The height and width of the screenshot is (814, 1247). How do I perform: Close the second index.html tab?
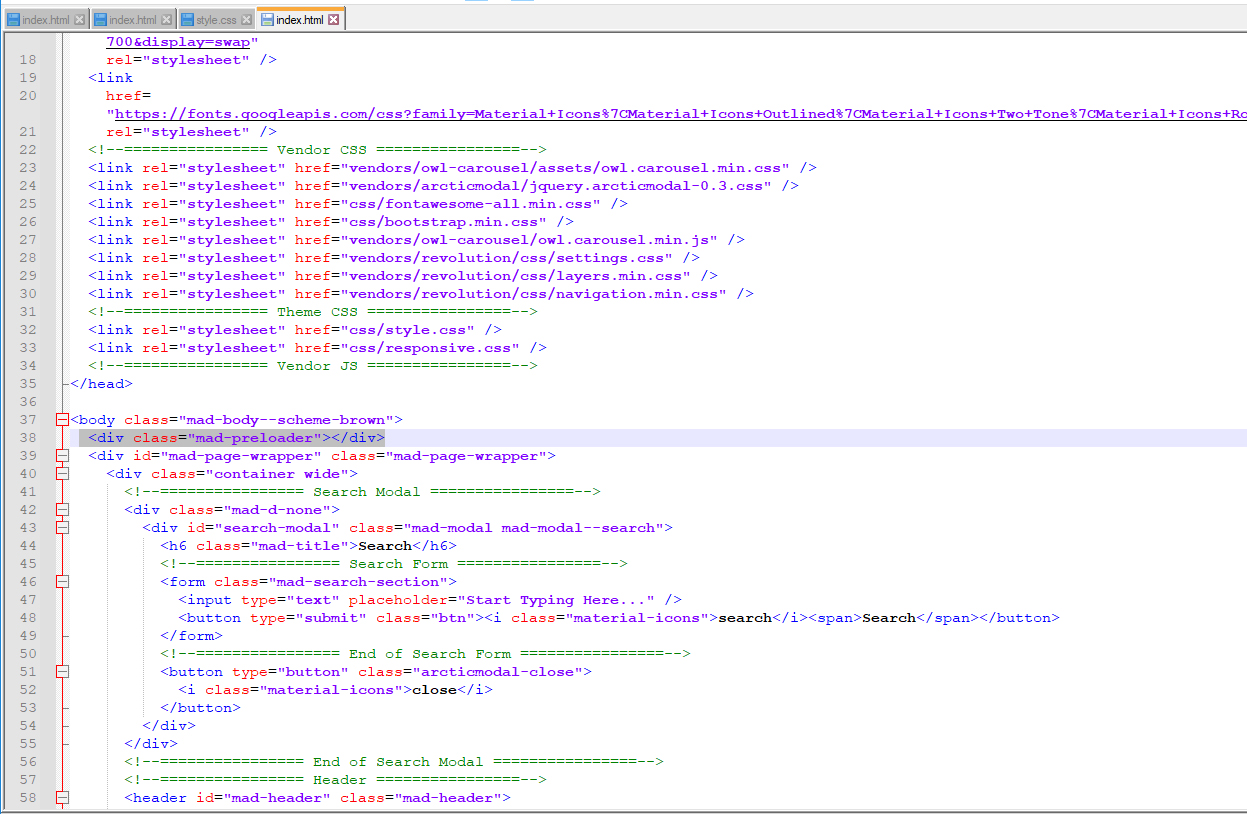click(x=166, y=20)
